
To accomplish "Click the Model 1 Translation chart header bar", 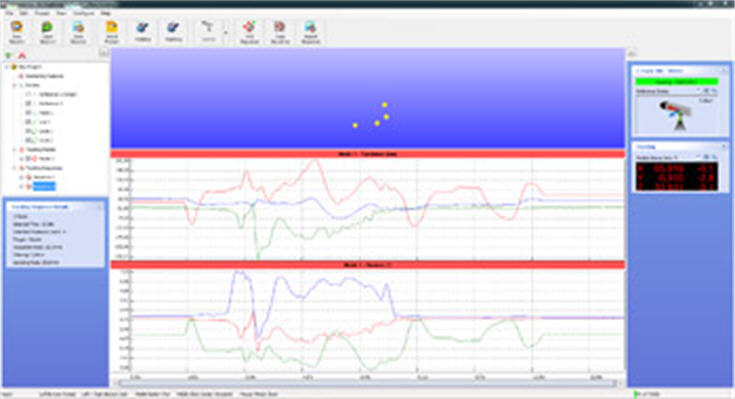I will click(368, 154).
